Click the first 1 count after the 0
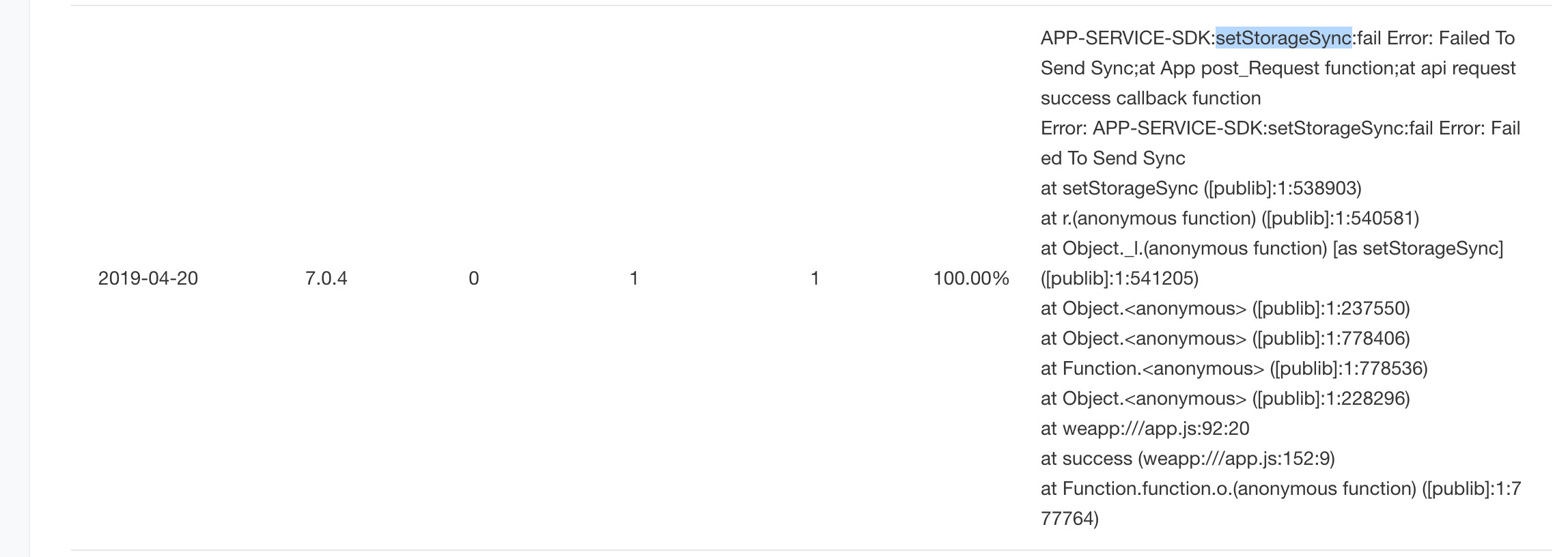The width and height of the screenshot is (1568, 557). pyautogui.click(x=634, y=278)
